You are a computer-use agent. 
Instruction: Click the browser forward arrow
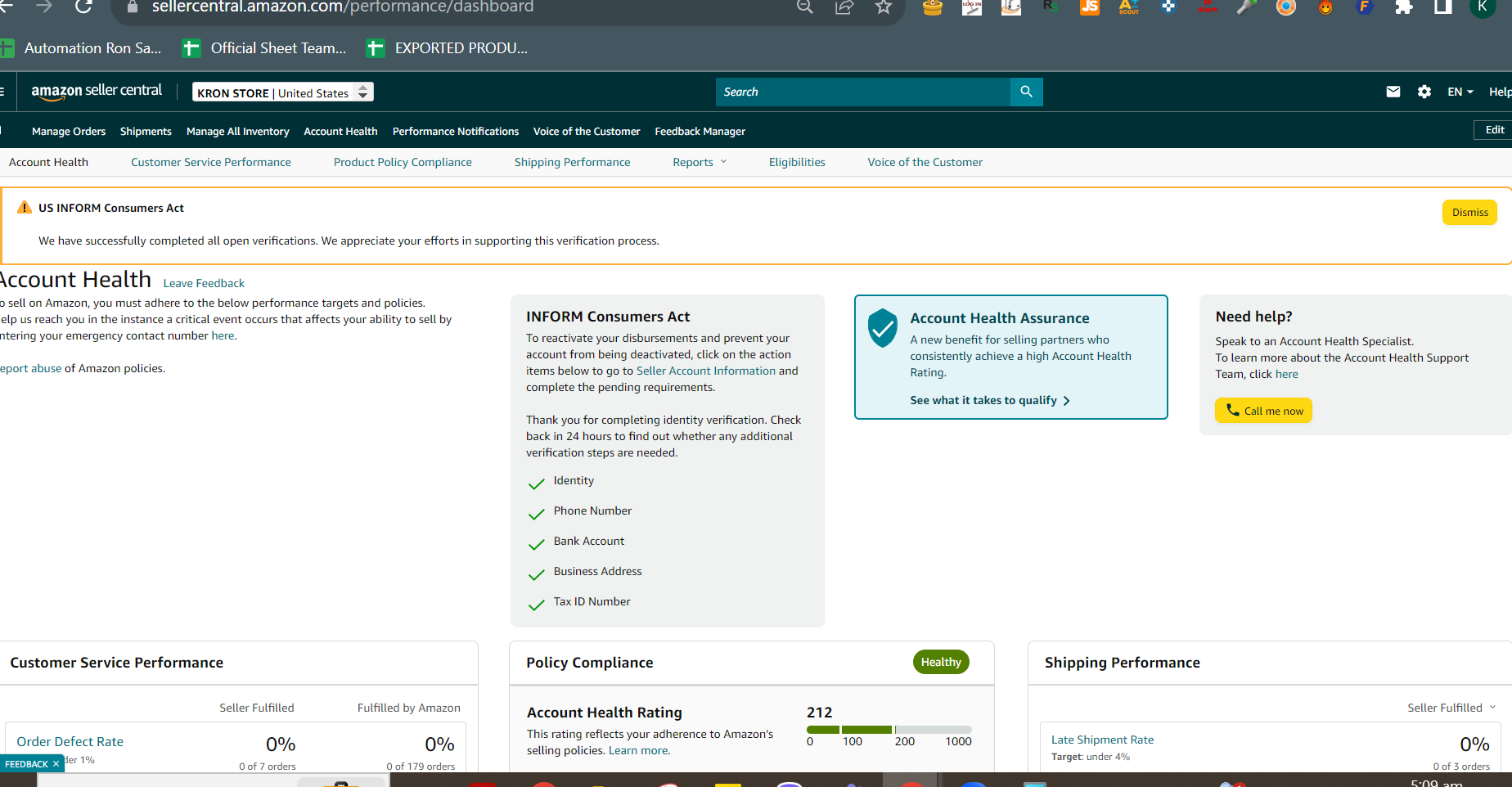44,7
